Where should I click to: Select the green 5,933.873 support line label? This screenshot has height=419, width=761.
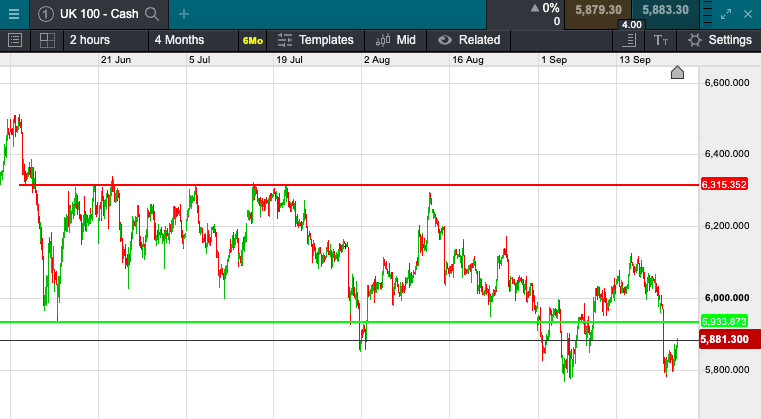(724, 321)
